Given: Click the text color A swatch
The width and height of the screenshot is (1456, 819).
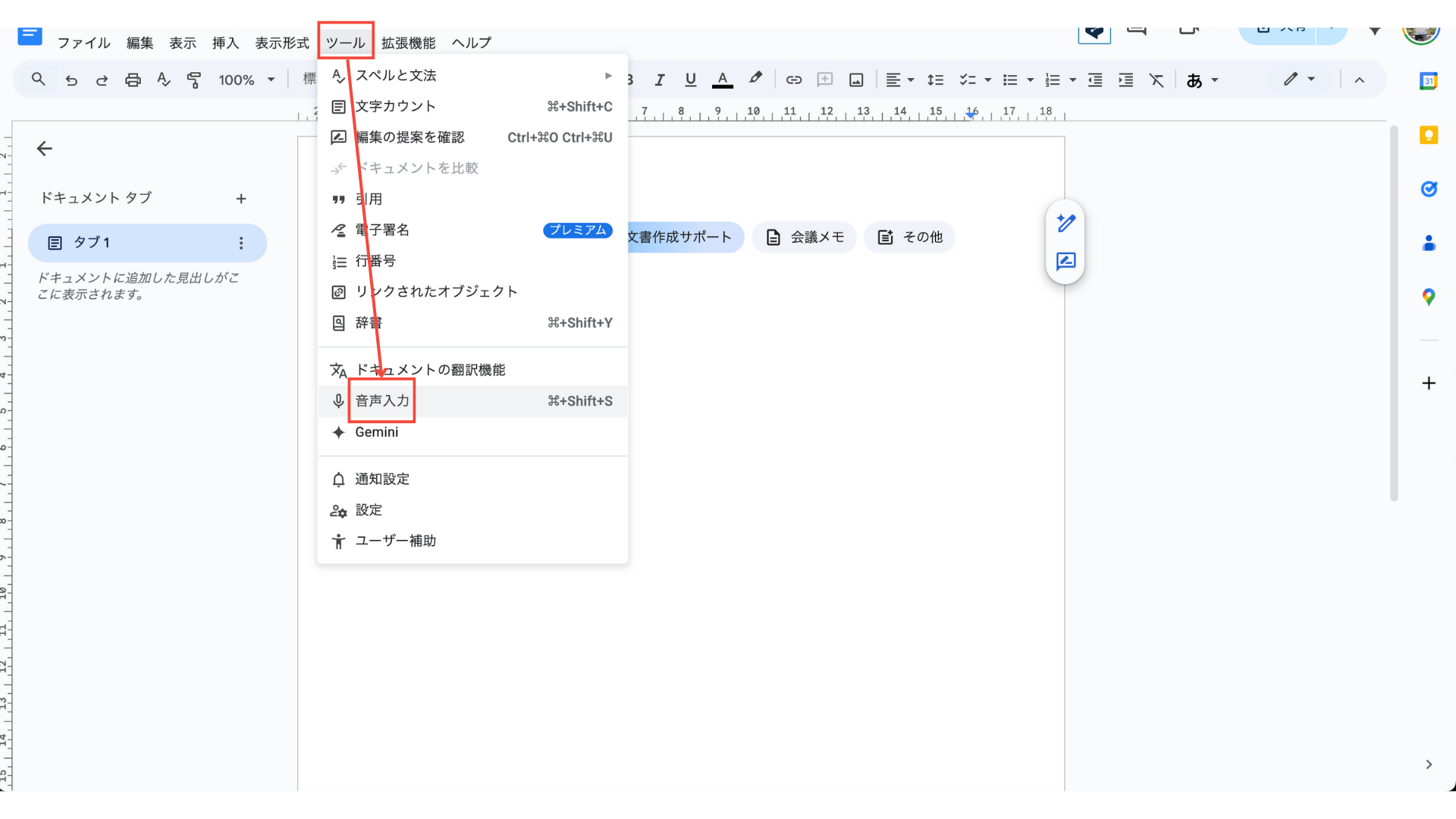Looking at the screenshot, I should coord(722,80).
